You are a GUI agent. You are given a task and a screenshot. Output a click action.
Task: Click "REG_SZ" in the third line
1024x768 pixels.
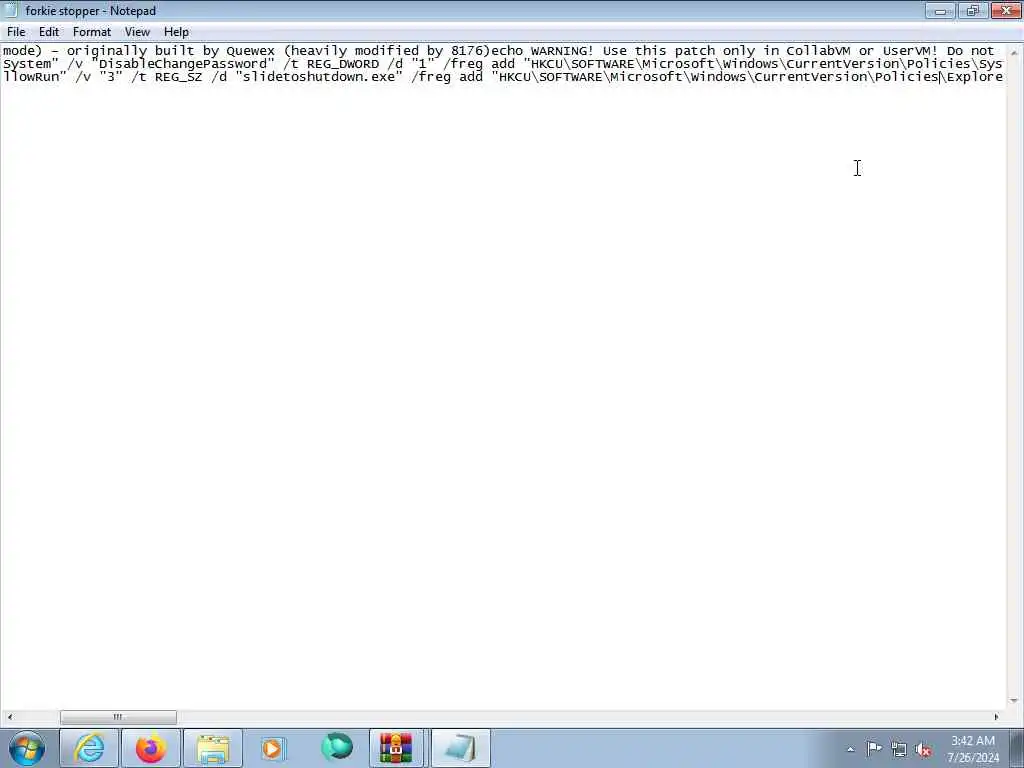point(178,77)
